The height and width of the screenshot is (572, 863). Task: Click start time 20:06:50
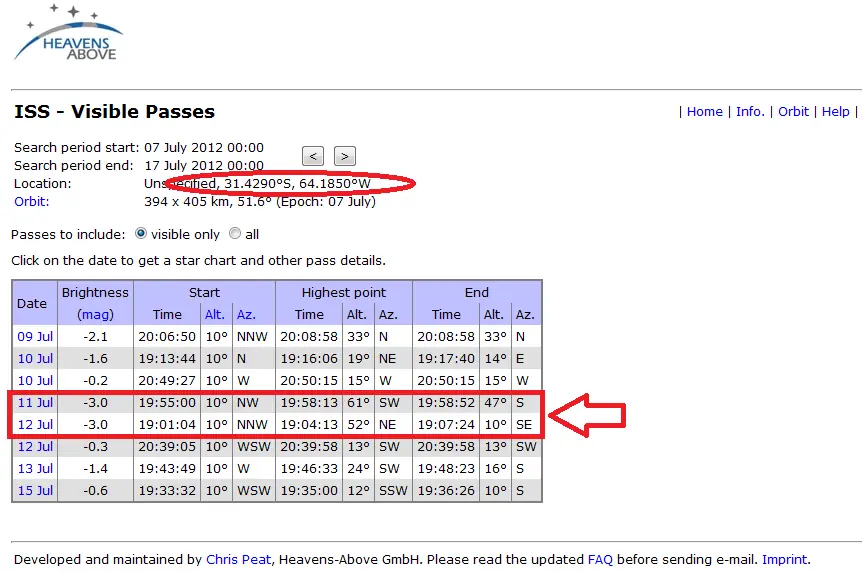[167, 336]
